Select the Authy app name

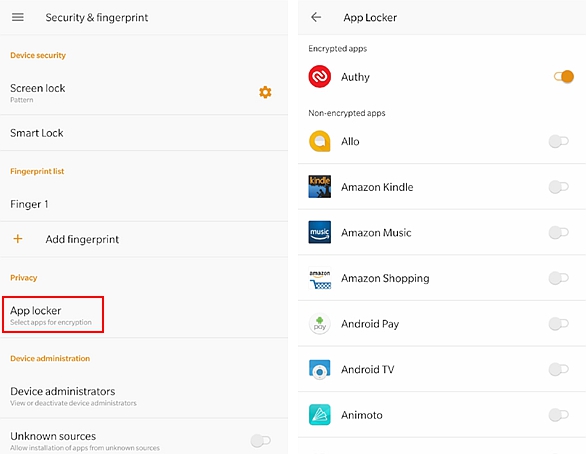[x=355, y=77]
